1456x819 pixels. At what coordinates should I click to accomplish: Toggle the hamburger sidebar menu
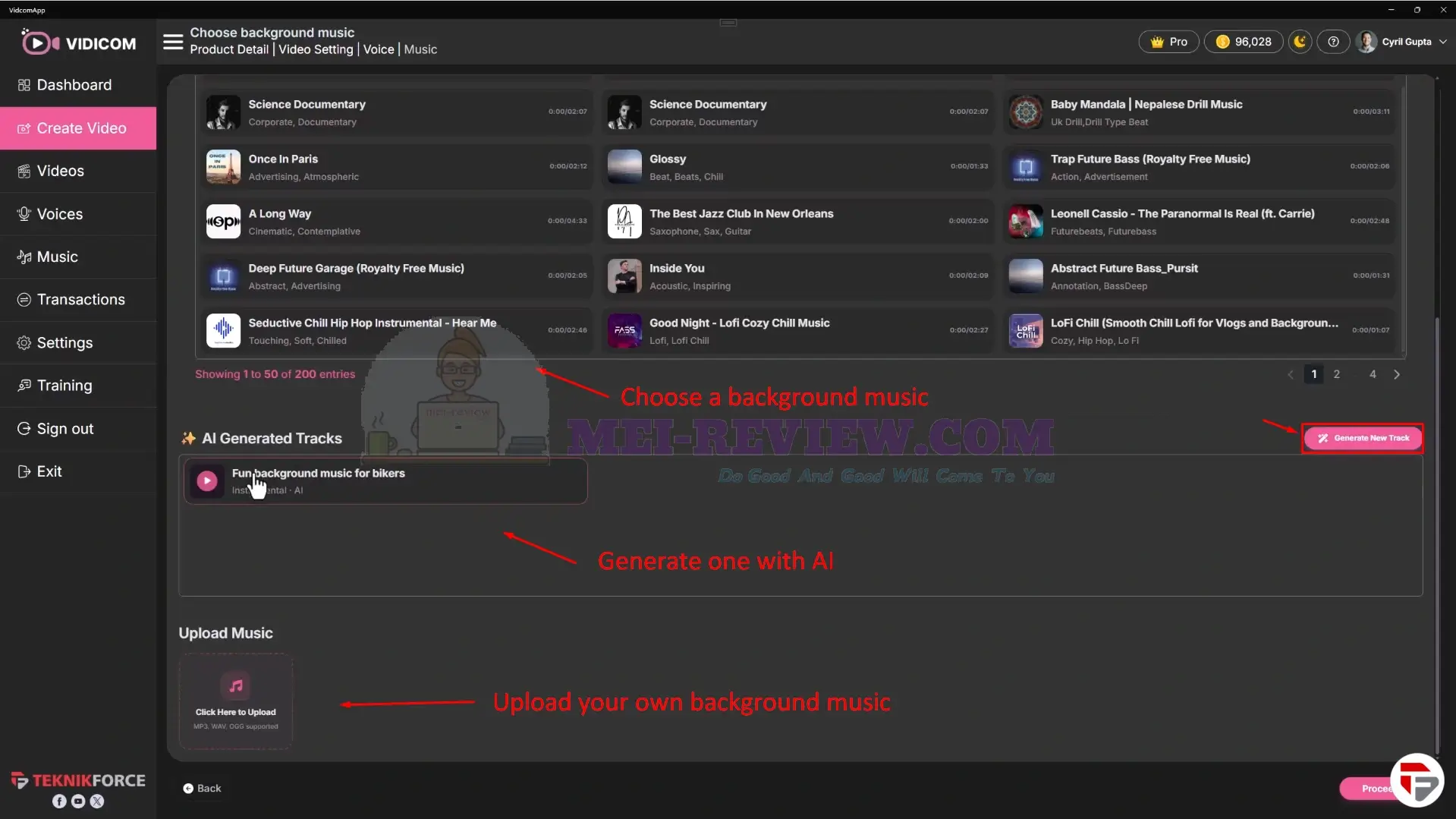(x=173, y=42)
